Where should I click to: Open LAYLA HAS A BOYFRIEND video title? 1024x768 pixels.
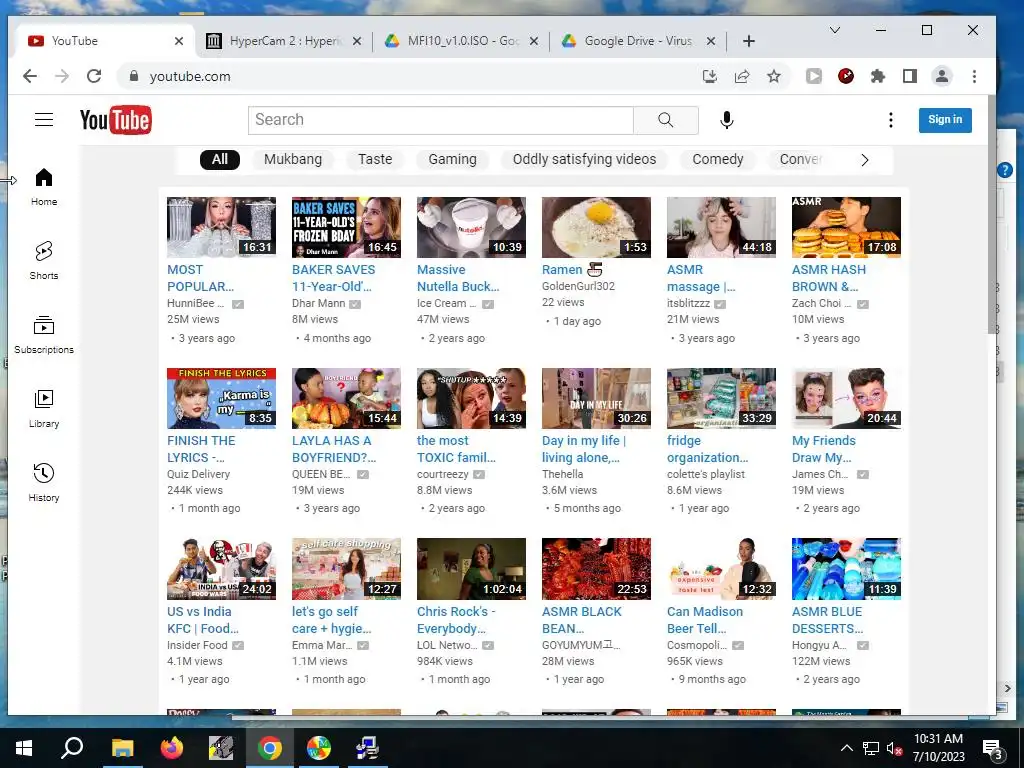pyautogui.click(x=334, y=449)
